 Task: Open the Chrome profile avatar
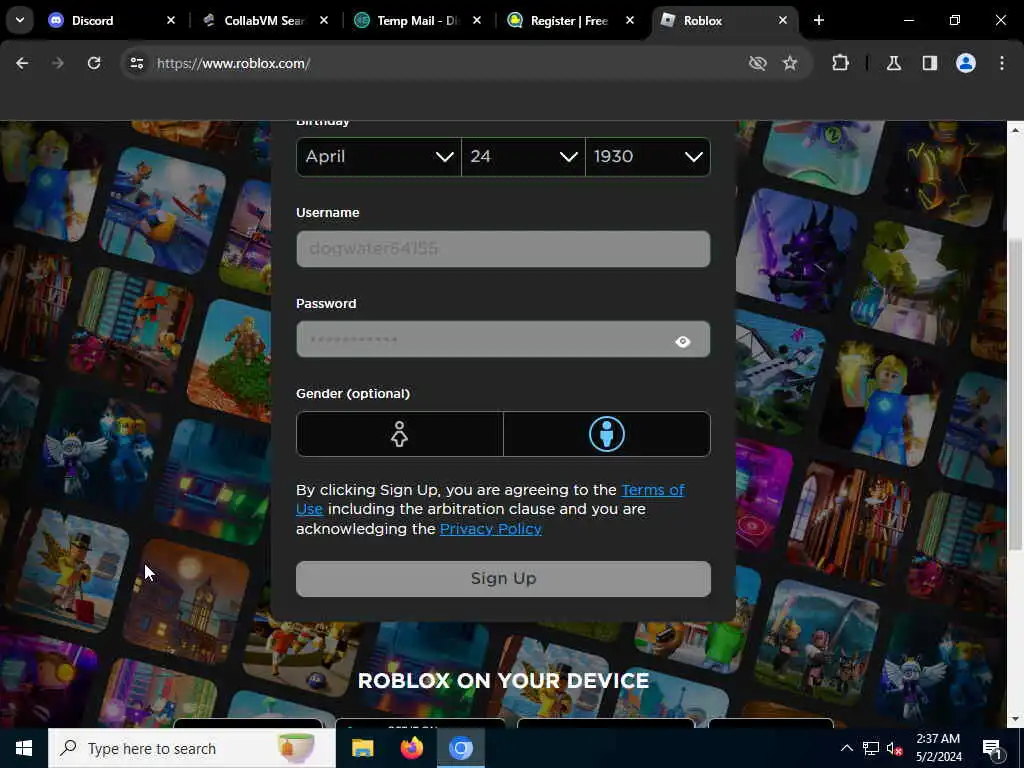pyautogui.click(x=966, y=63)
